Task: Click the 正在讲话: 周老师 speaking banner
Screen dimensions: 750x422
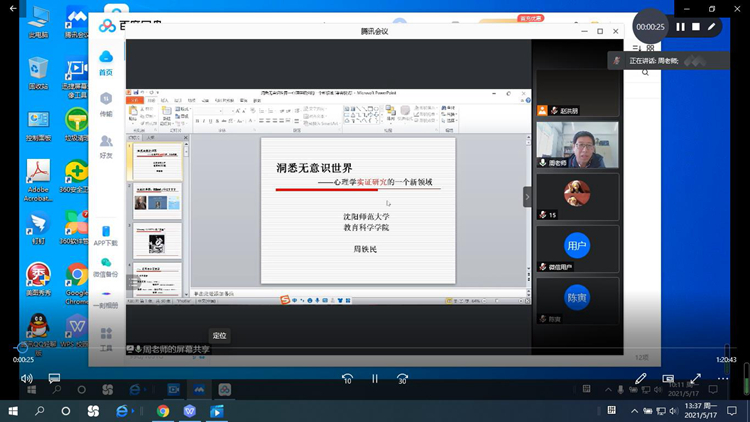Action: (x=669, y=61)
